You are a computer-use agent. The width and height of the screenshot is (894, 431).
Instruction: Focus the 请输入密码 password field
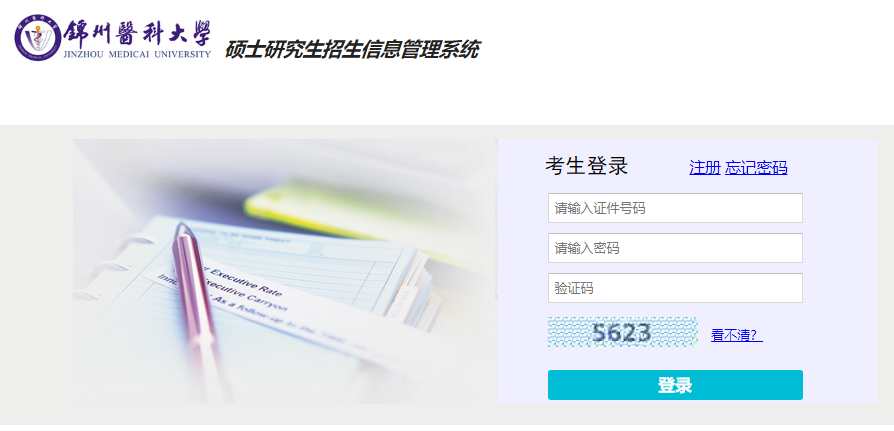click(x=675, y=248)
